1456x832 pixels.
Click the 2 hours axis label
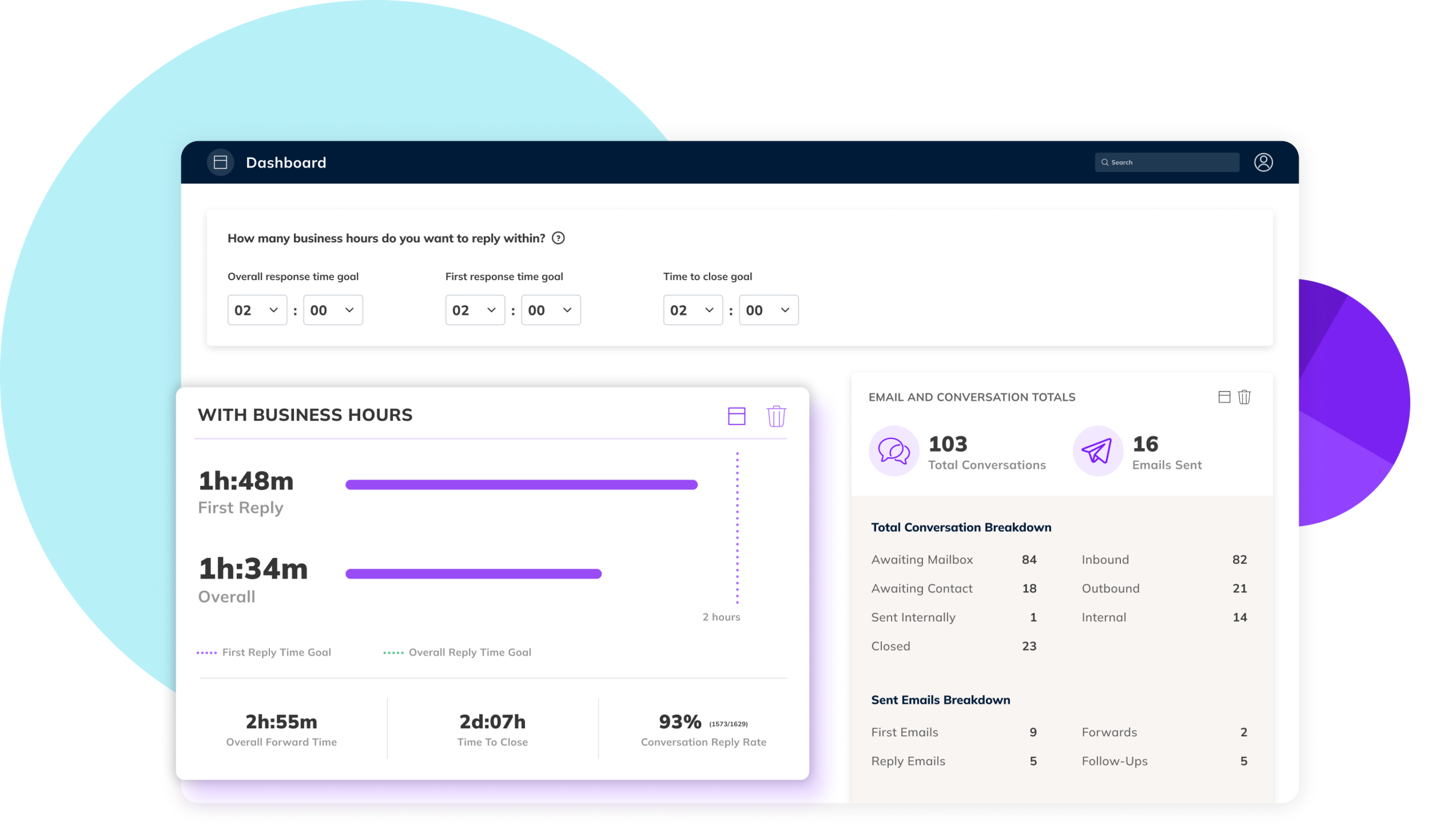pos(722,617)
